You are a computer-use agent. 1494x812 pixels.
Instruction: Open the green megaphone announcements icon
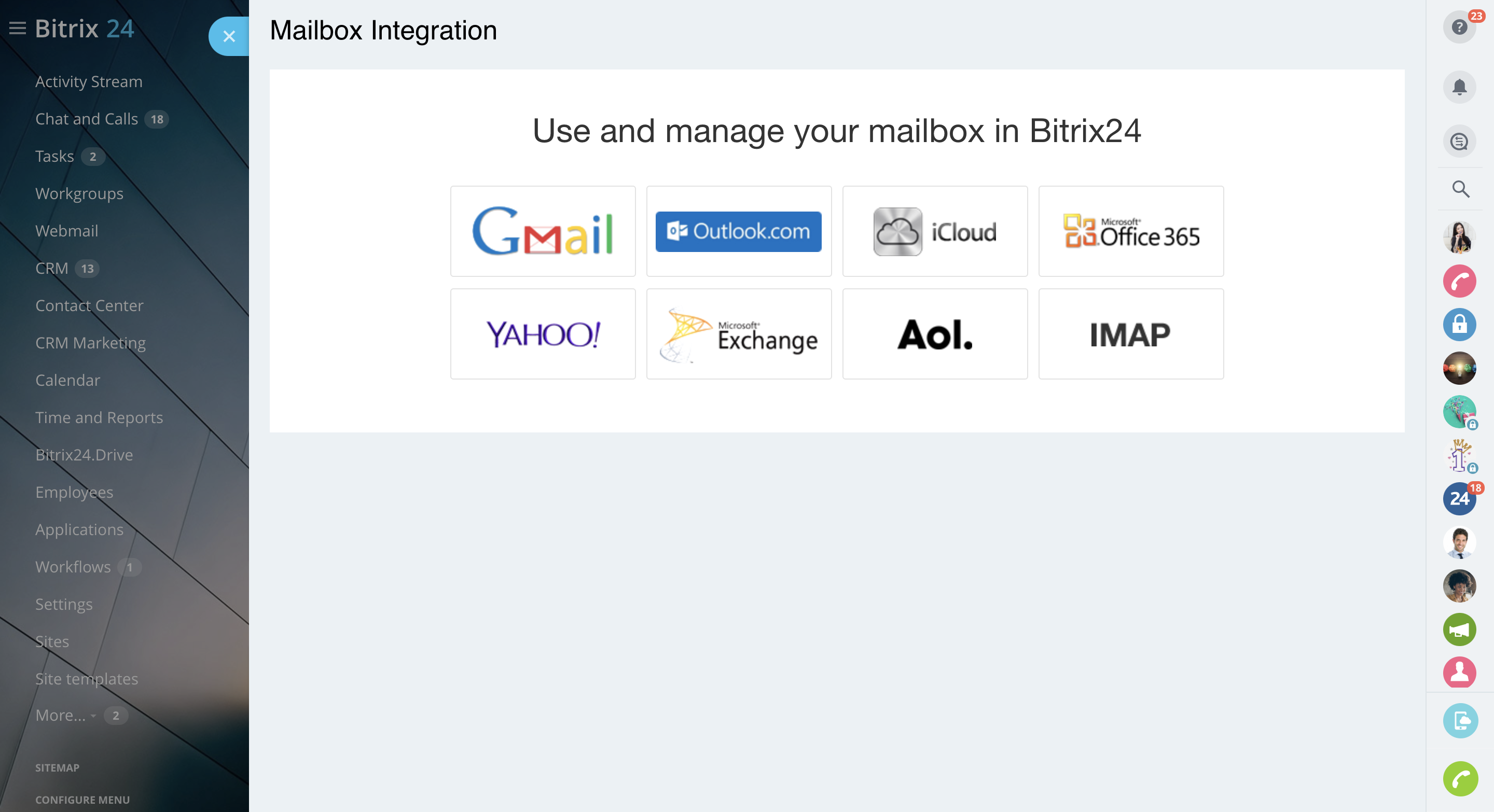(x=1459, y=629)
